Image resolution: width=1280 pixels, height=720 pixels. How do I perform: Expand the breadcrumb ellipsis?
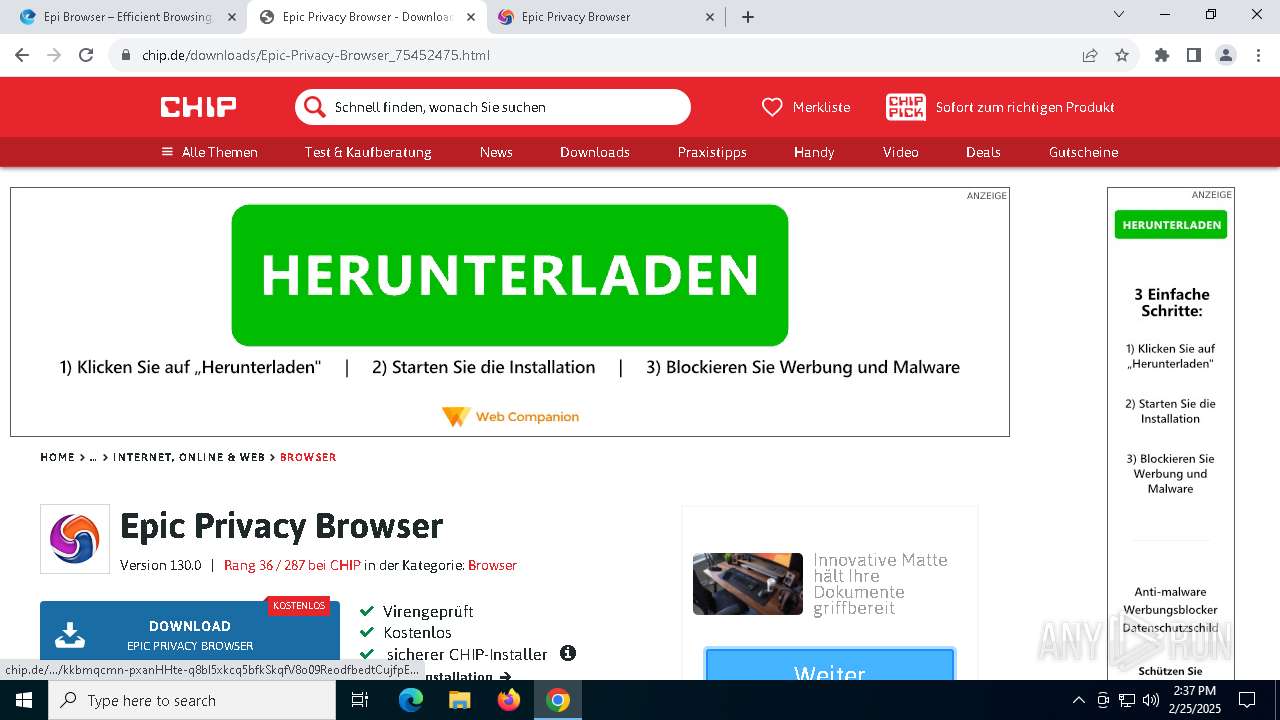[93, 457]
